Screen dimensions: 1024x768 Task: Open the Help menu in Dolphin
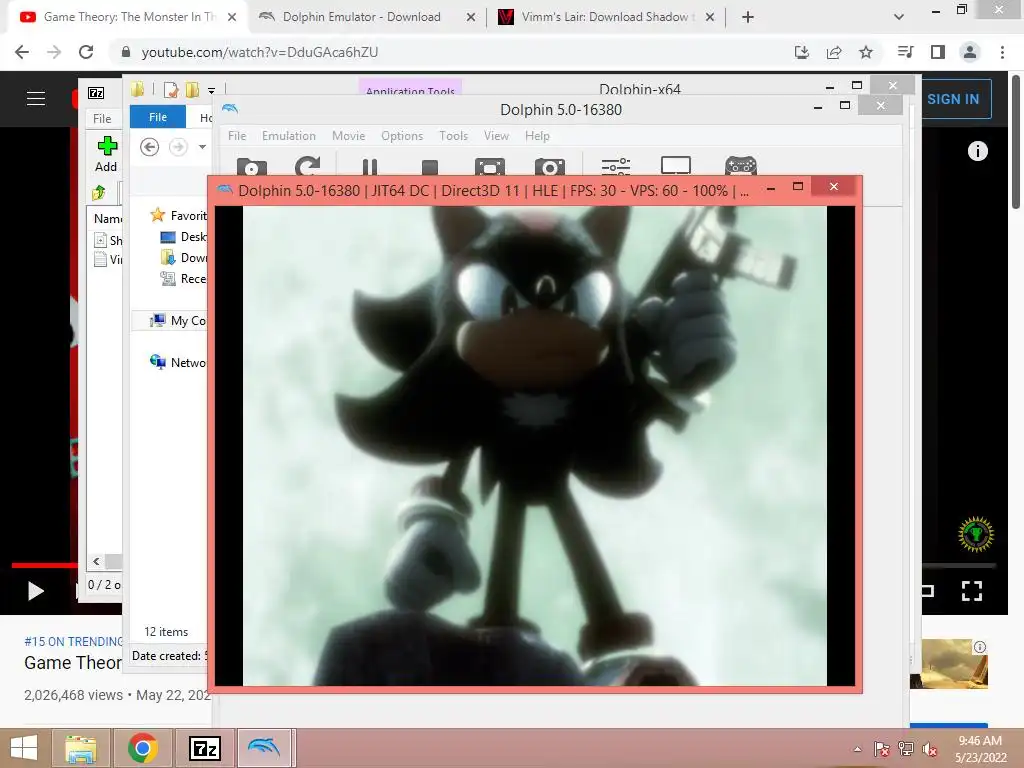[x=537, y=136]
